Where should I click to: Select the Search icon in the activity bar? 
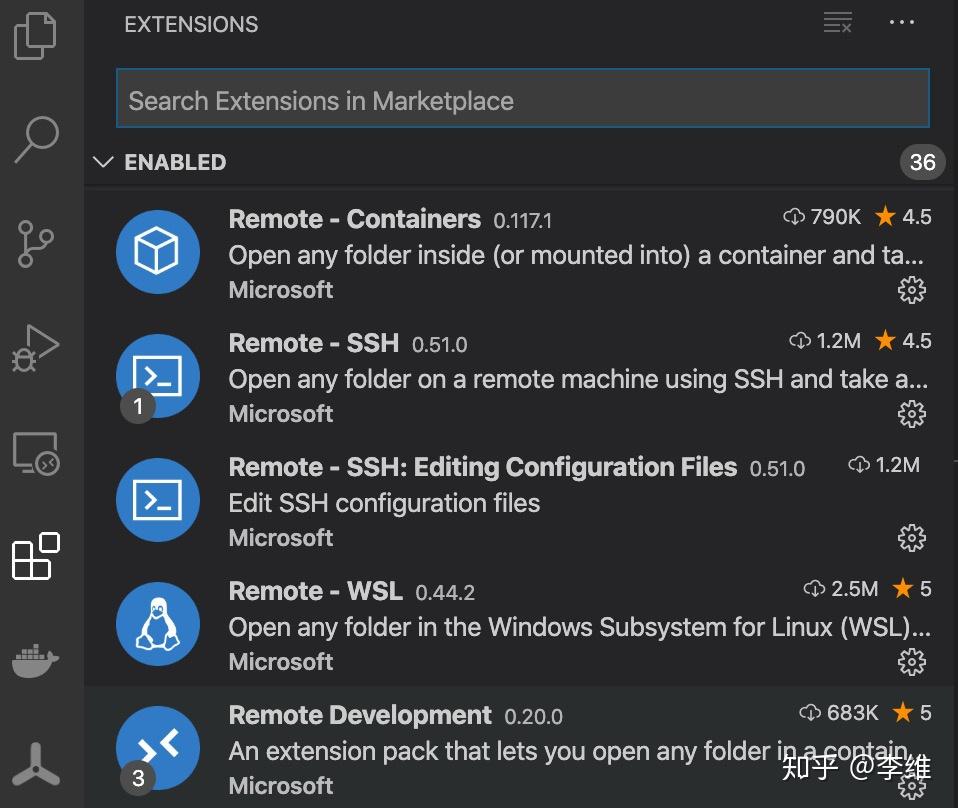[36, 140]
